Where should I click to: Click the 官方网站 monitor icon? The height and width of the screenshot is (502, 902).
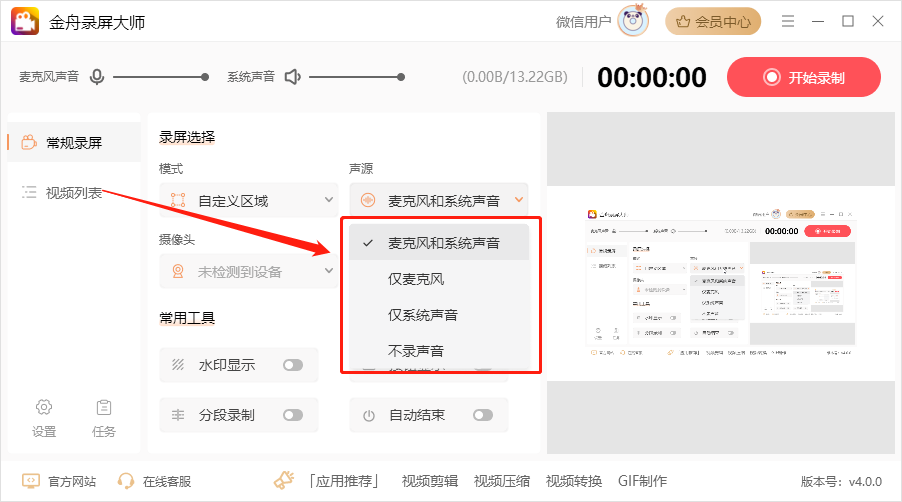click(30, 481)
